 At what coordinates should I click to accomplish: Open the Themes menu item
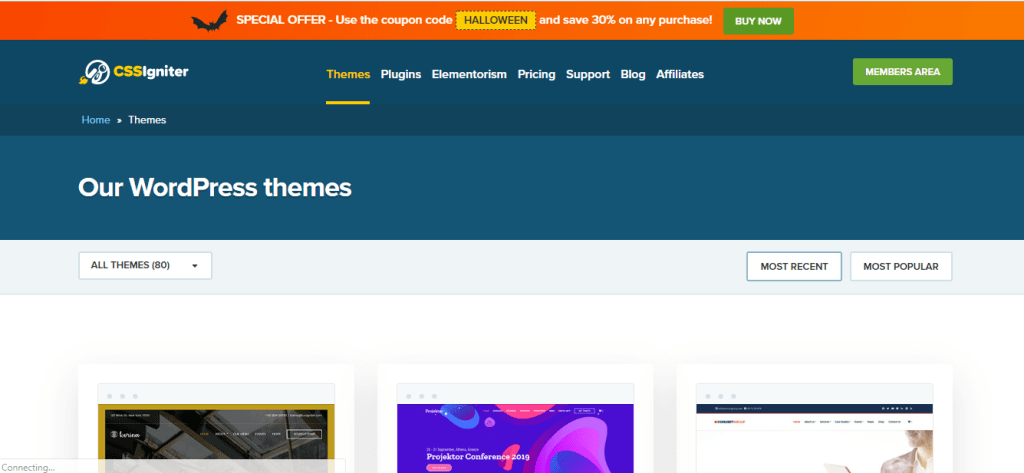(x=348, y=74)
